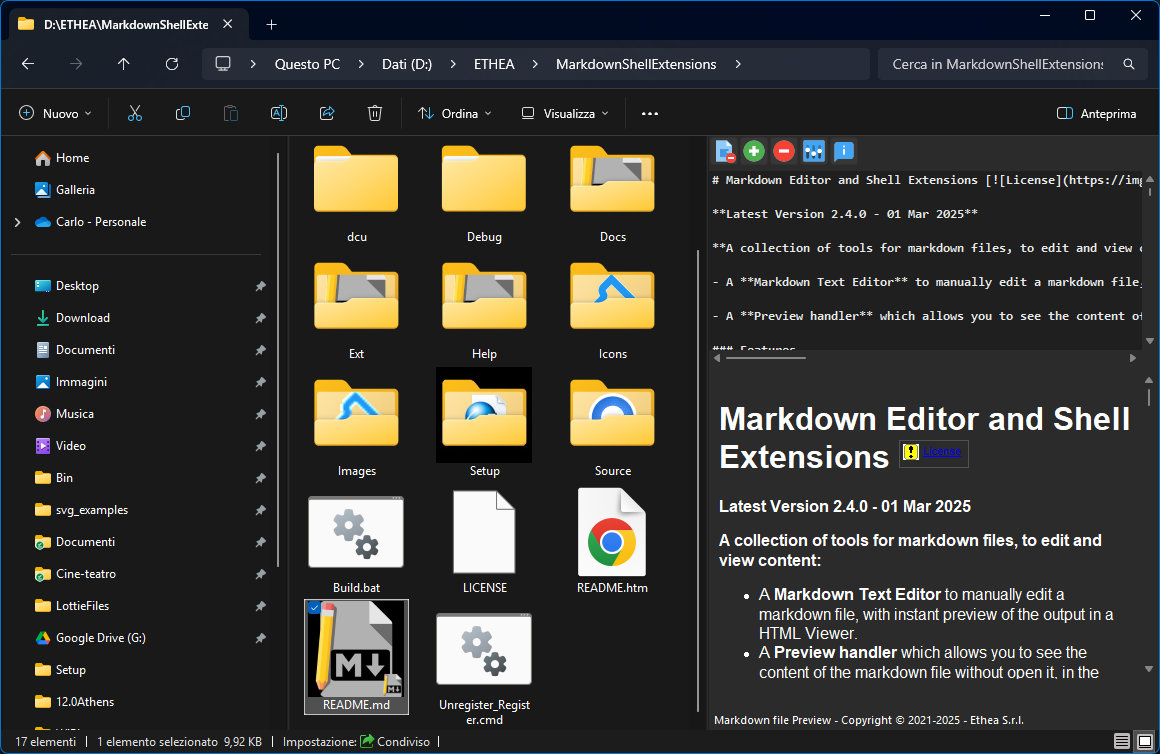Image resolution: width=1160 pixels, height=754 pixels.
Task: Unpin Desktop using its pin icon
Action: tap(260, 286)
